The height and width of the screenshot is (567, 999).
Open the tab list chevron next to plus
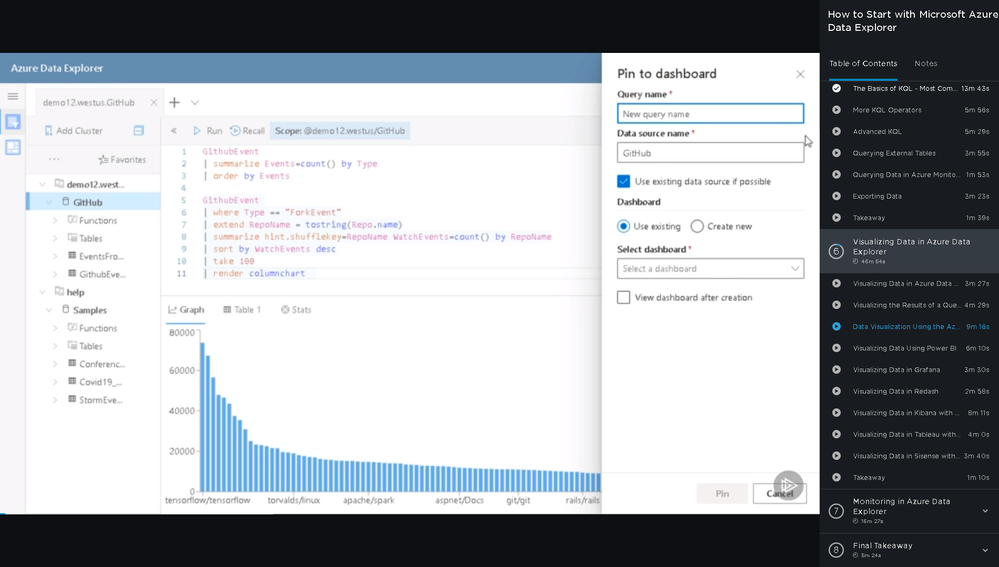[x=195, y=103]
